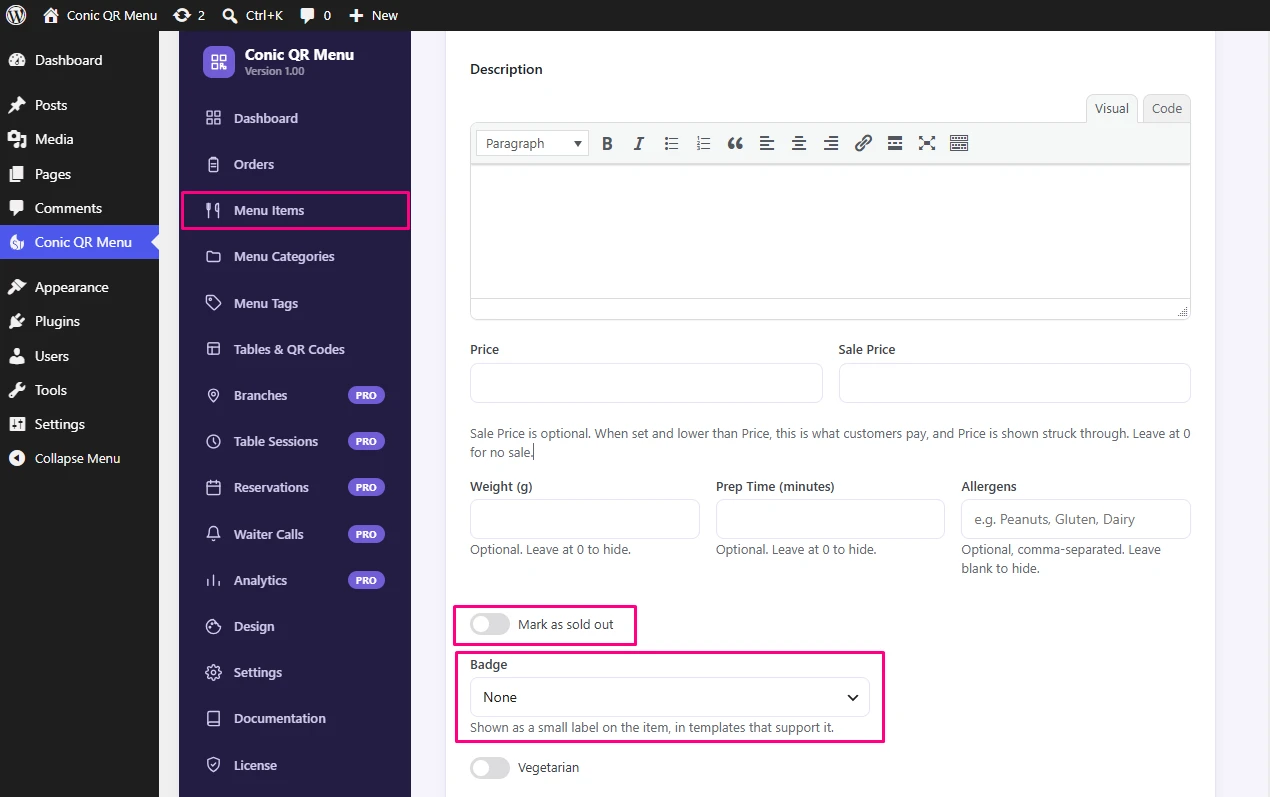Open the License page
Screen dimensions: 1270x797
click(295, 765)
